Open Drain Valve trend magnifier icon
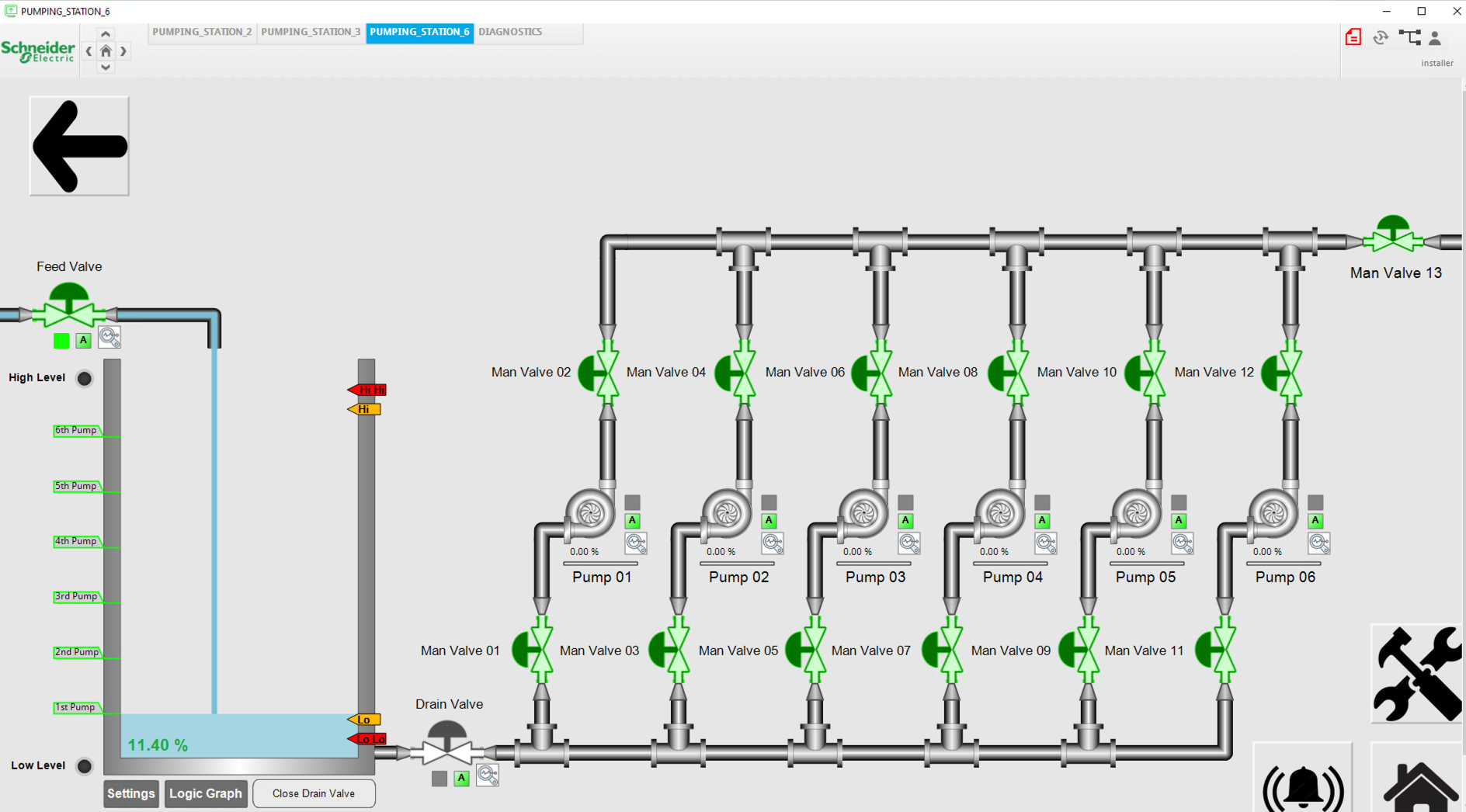Viewport: 1466px width, 812px height. [488, 776]
